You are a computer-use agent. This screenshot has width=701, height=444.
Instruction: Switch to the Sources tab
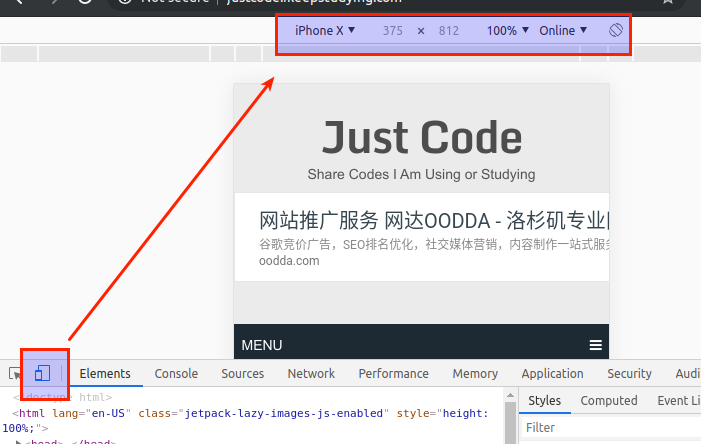coord(243,373)
